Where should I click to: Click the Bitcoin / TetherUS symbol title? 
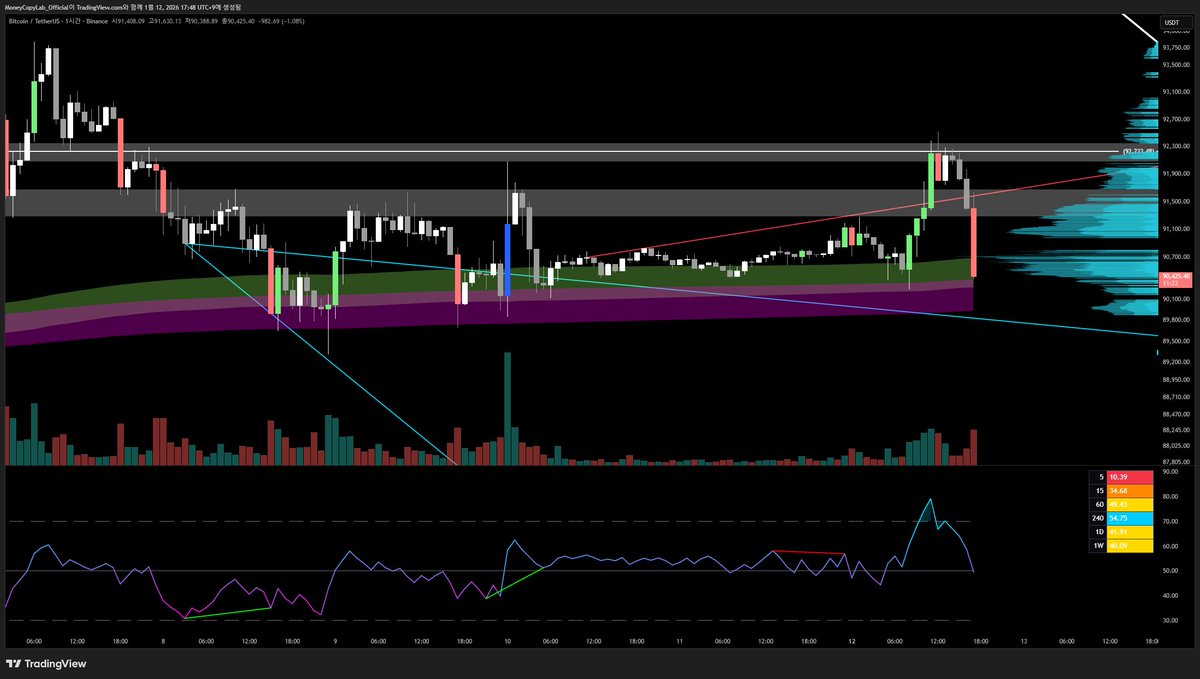tap(36, 19)
